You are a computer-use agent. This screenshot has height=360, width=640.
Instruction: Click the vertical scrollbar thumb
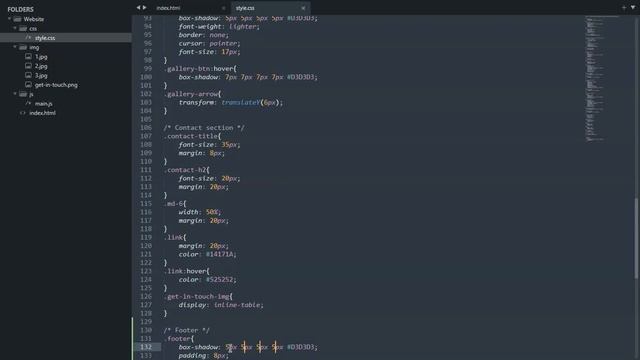pyautogui.click(x=636, y=238)
